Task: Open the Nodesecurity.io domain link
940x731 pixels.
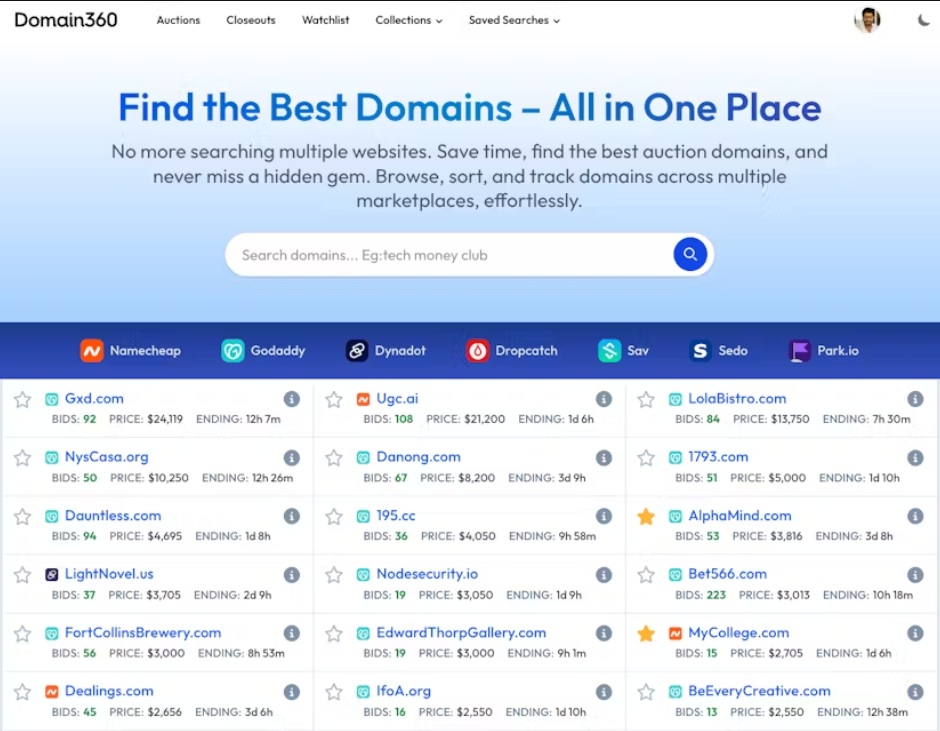Action: tap(427, 574)
